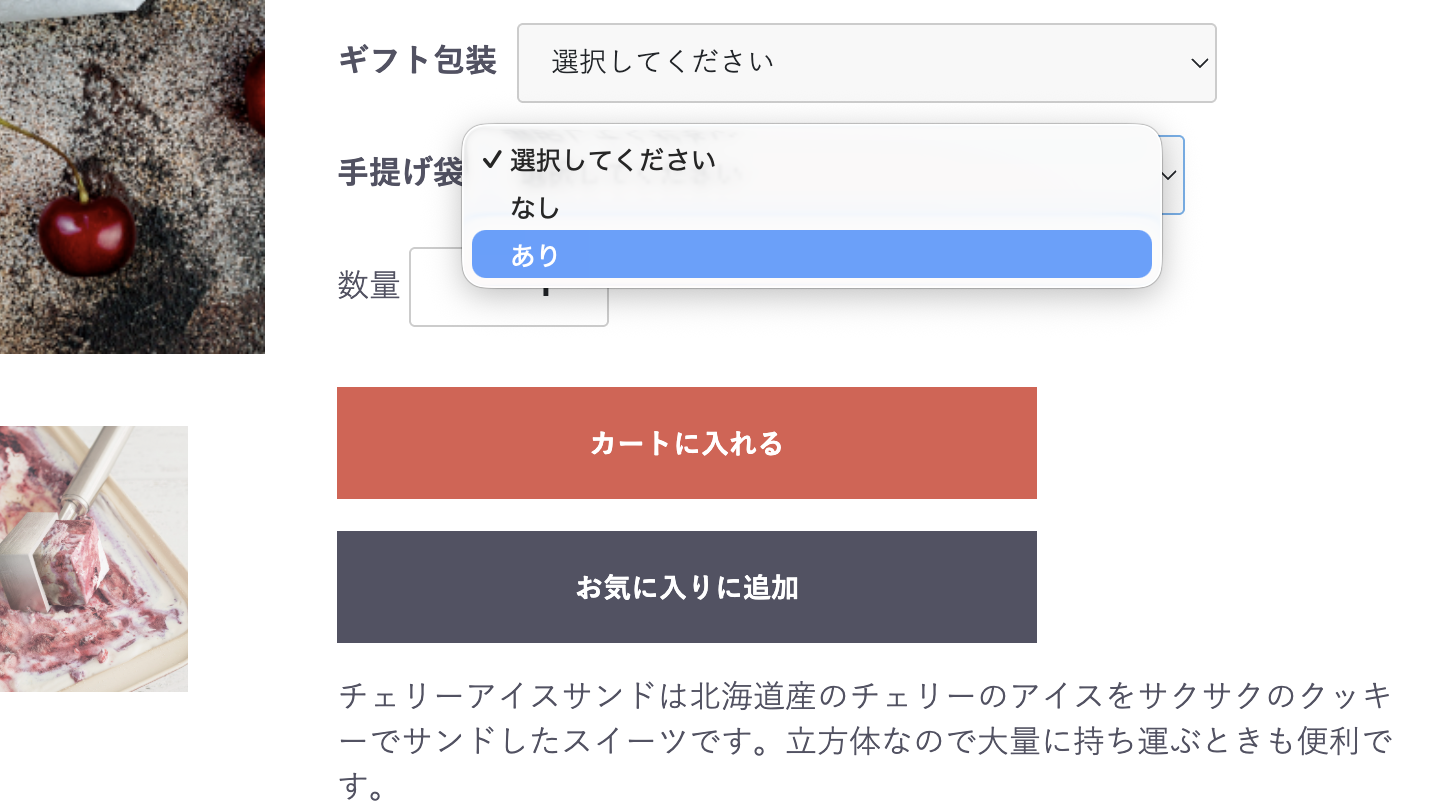This screenshot has height=812, width=1440.
Task: Click the ギフト包装 label
Action: [x=417, y=61]
